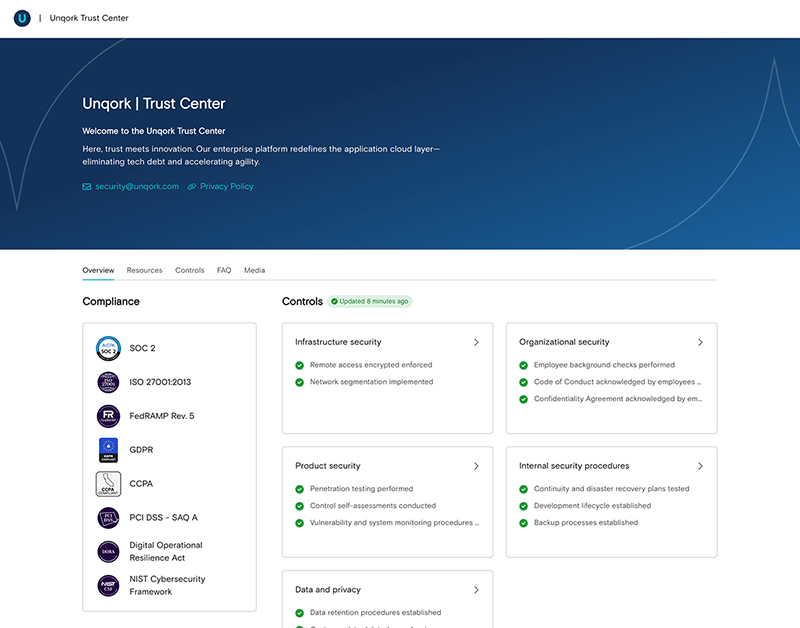The width and height of the screenshot is (800, 628).
Task: Open the FAQ tab
Action: click(x=224, y=270)
